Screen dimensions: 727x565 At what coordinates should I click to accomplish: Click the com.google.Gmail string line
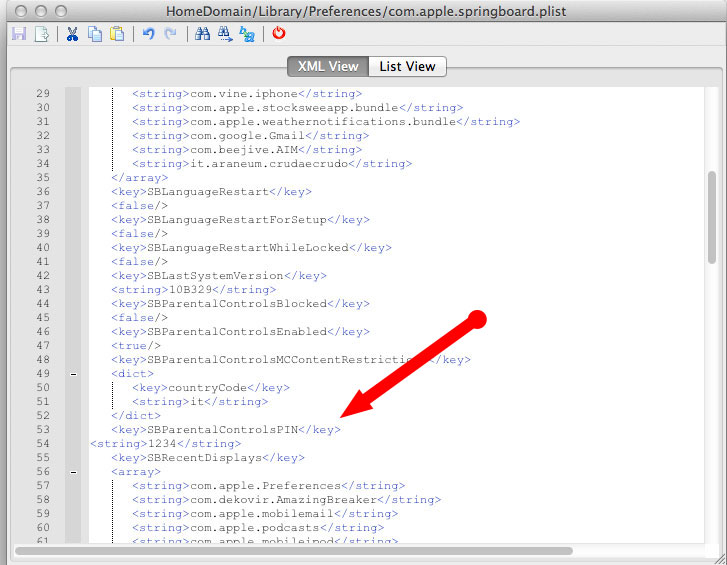(x=250, y=135)
